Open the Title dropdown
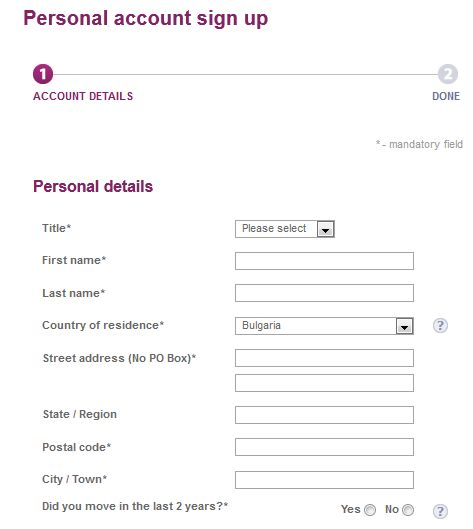This screenshot has height=529, width=473. point(285,229)
